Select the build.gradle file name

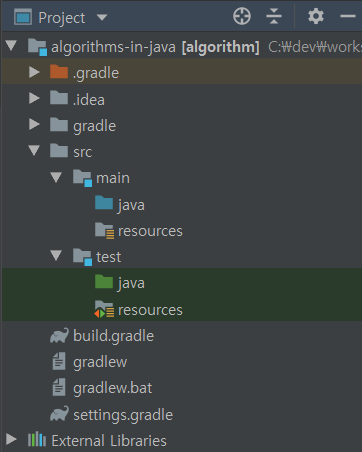point(113,336)
